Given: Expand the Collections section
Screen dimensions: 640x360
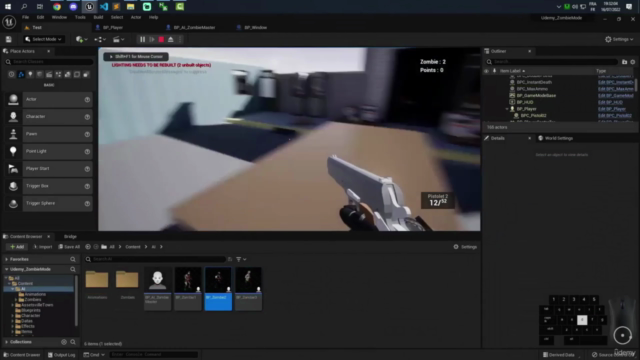Looking at the screenshot, I should 7,342.
